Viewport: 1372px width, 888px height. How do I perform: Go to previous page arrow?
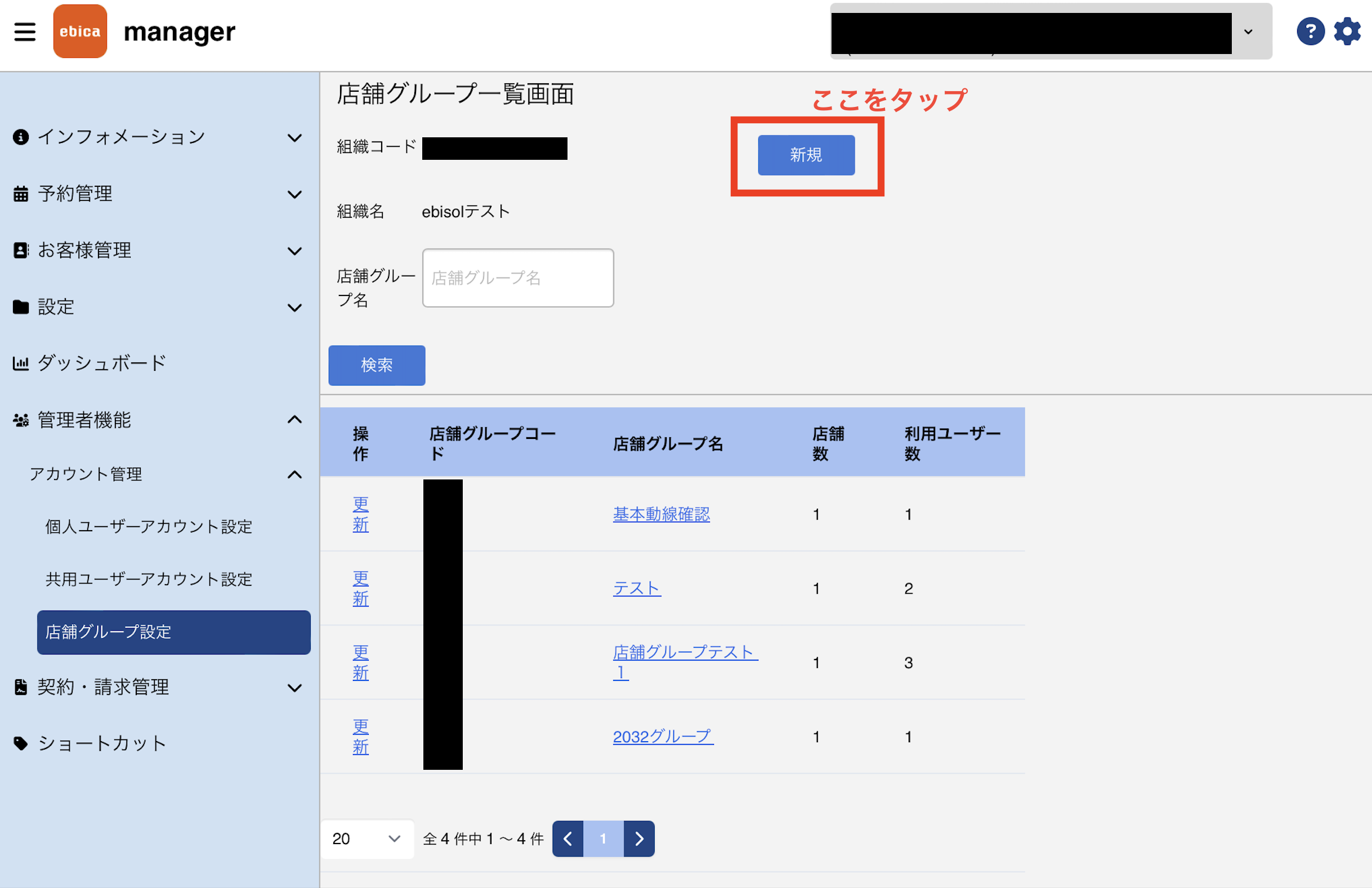pyautogui.click(x=568, y=839)
